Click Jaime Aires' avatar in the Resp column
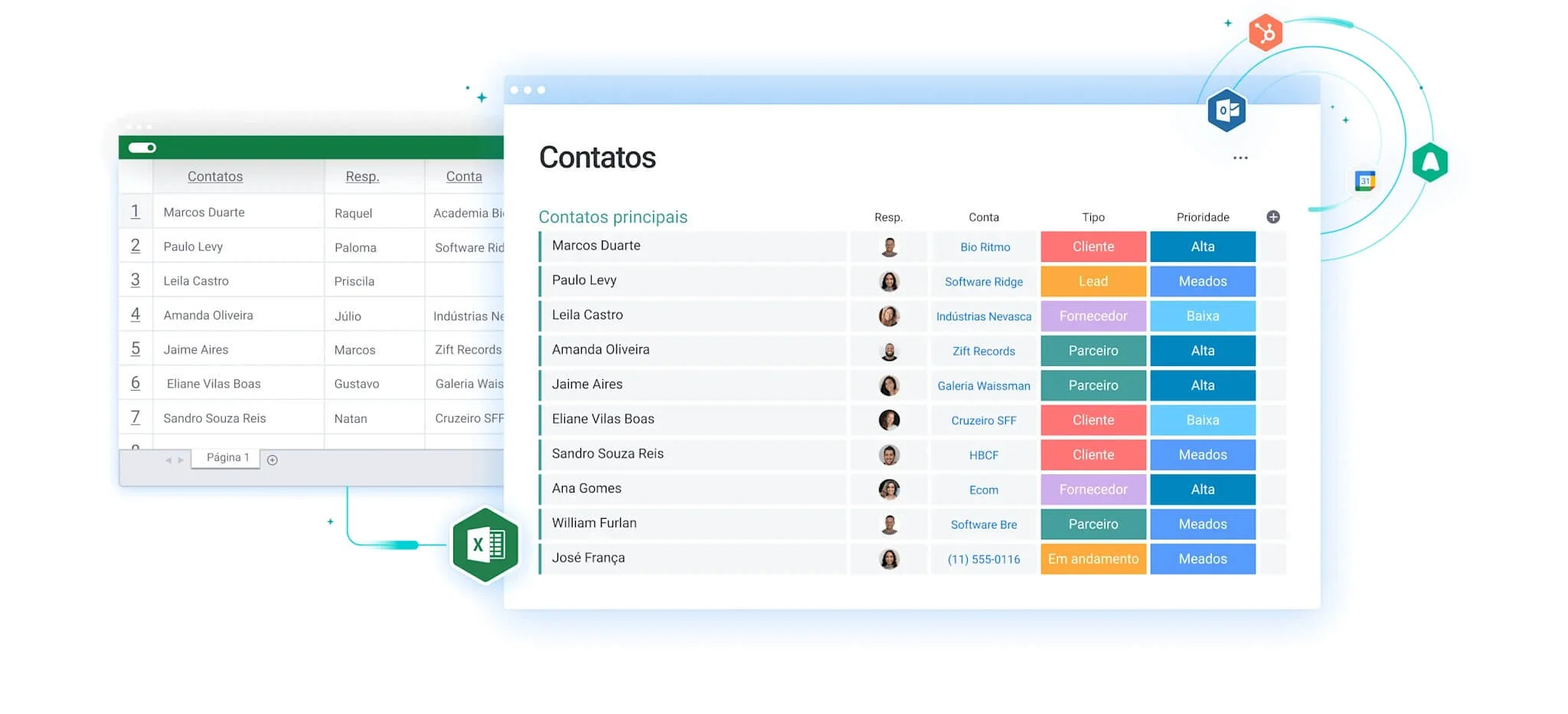The image size is (1568, 714). 889,385
